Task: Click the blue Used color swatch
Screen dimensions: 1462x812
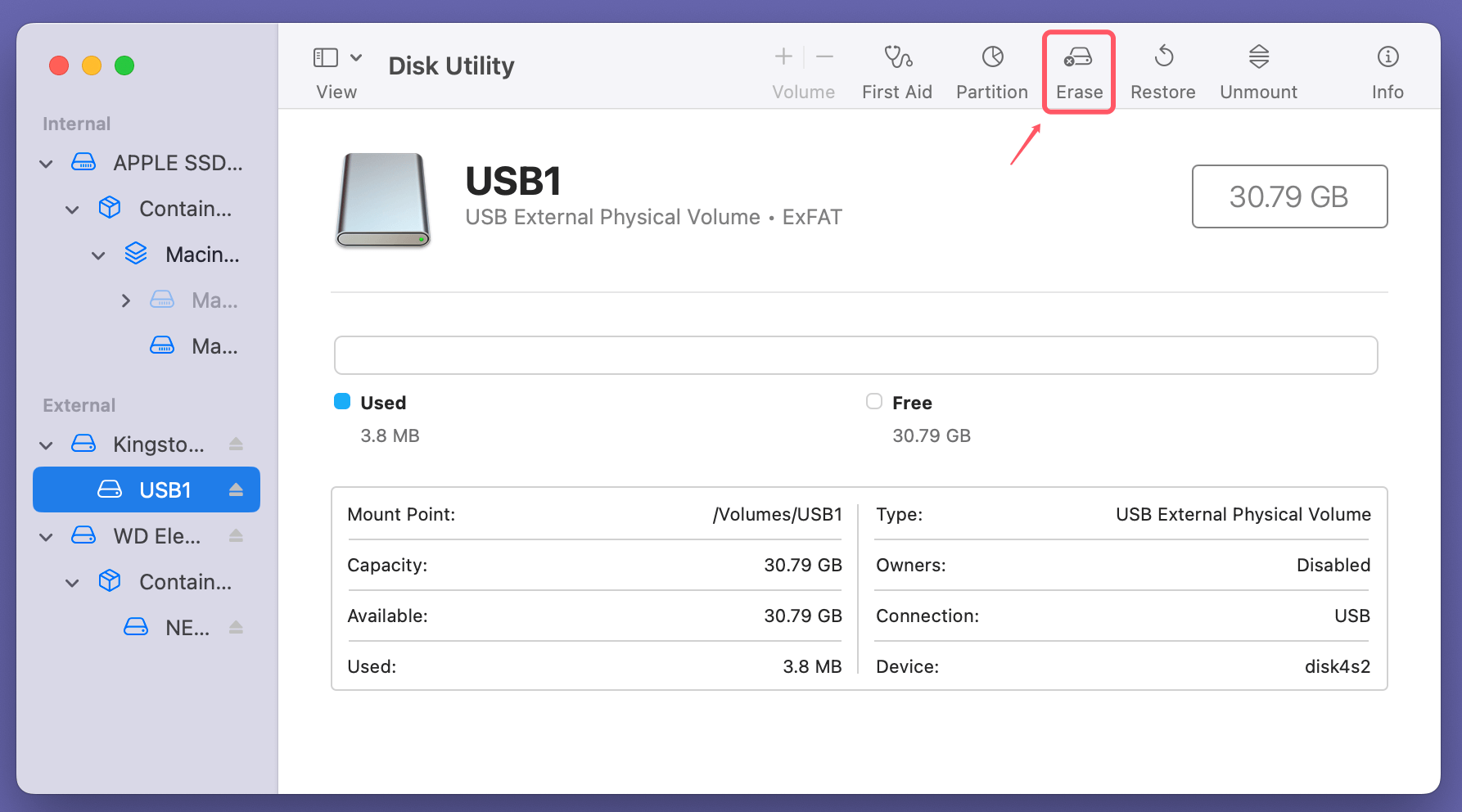Action: (343, 401)
